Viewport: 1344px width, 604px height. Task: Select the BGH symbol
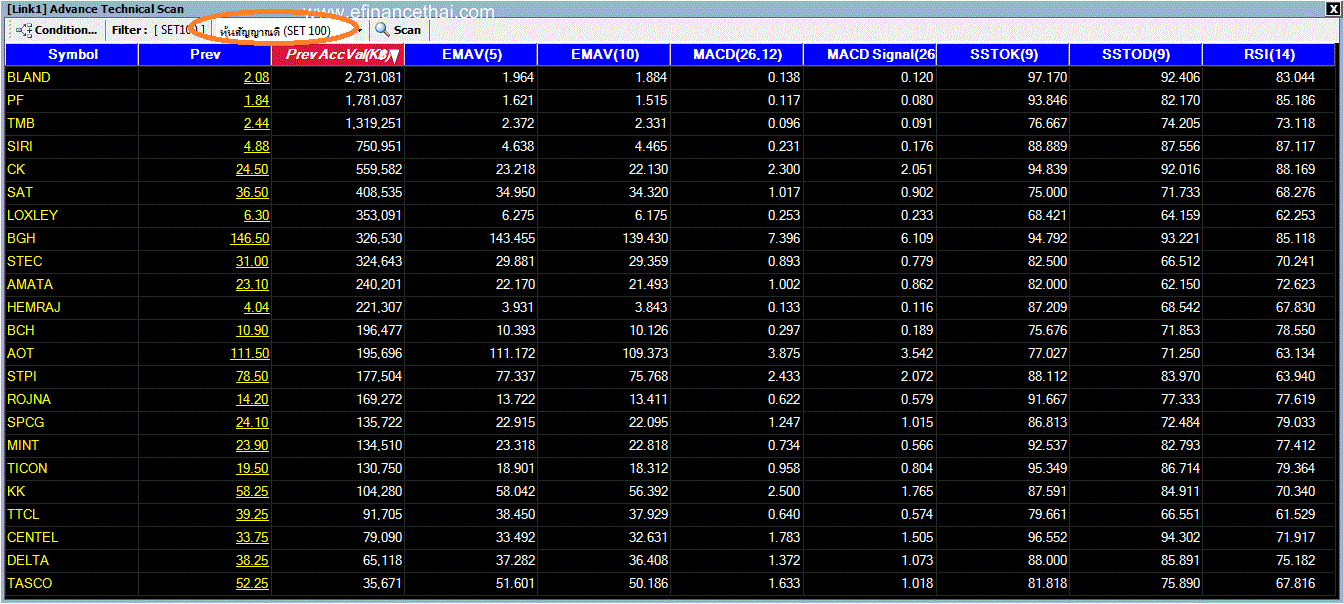(x=20, y=238)
